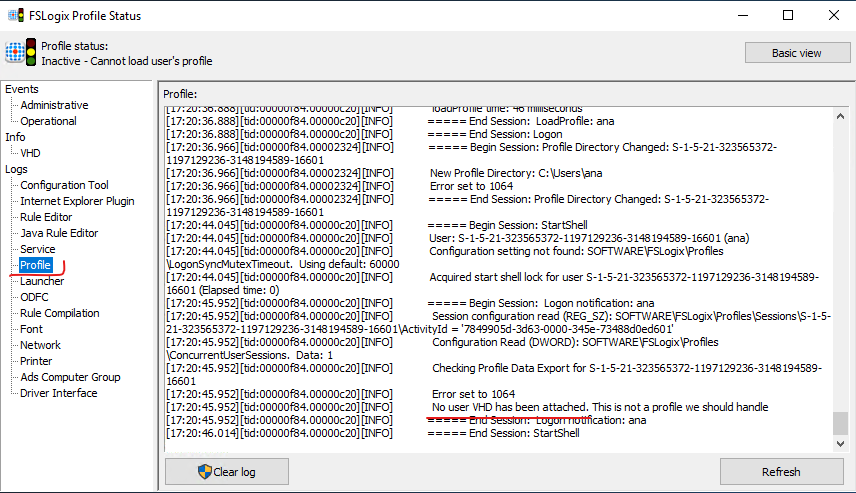Open Launcher log
Image resolution: width=856 pixels, height=493 pixels.
point(42,281)
